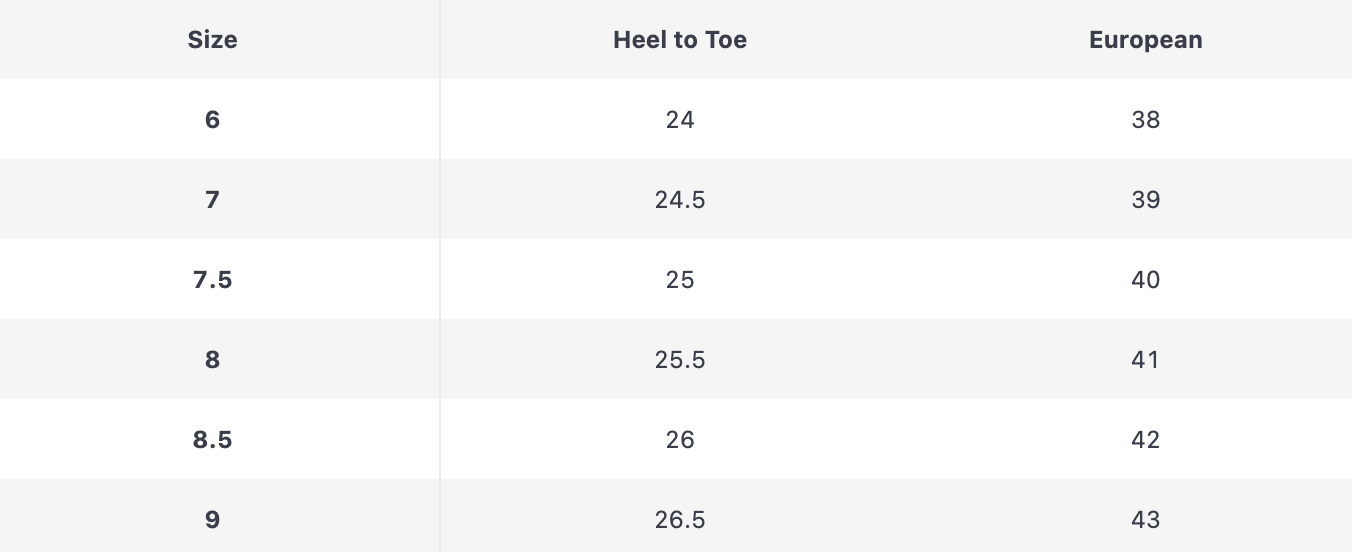
Task: Click European size 39
Action: pyautogui.click(x=1145, y=200)
